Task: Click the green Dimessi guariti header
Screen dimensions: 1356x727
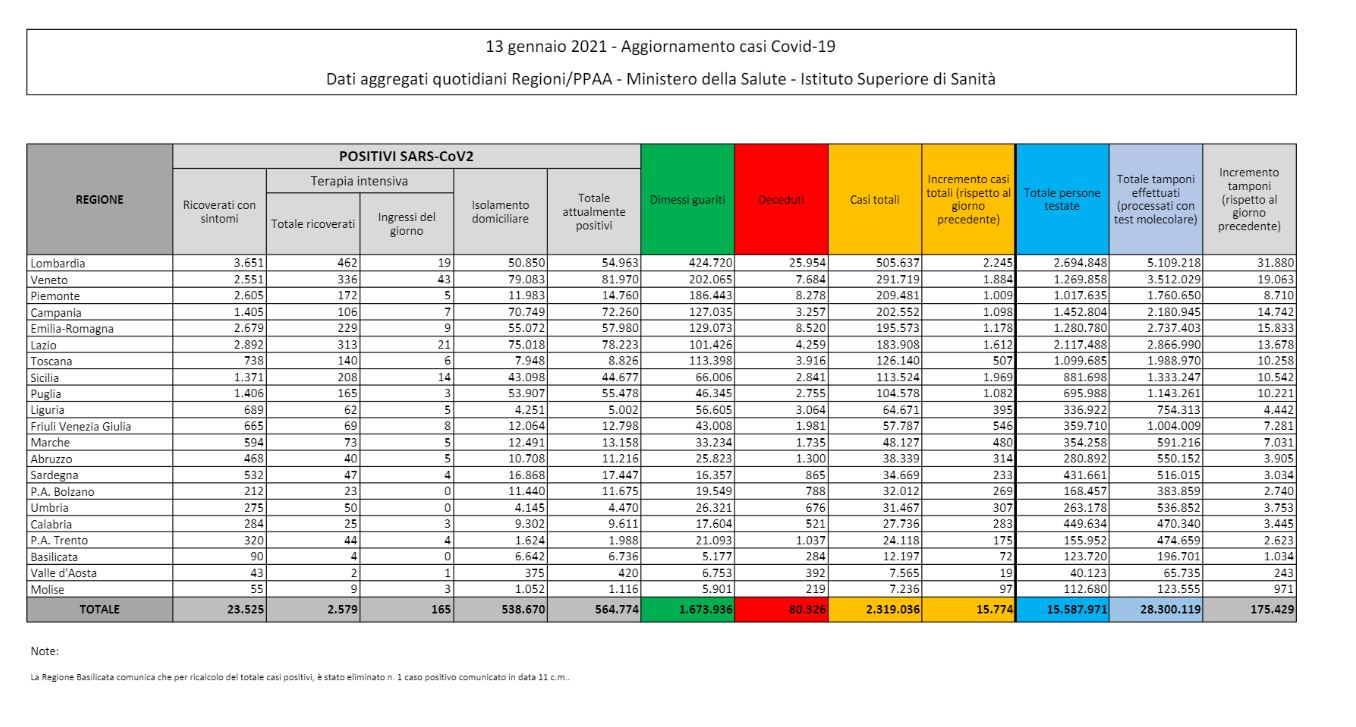Action: pyautogui.click(x=686, y=199)
